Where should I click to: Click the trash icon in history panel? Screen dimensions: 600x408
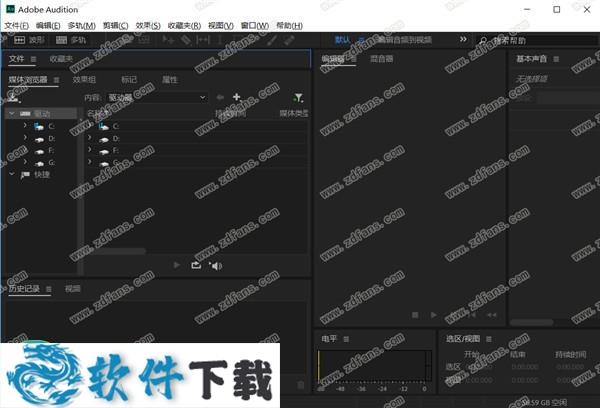tap(301, 384)
